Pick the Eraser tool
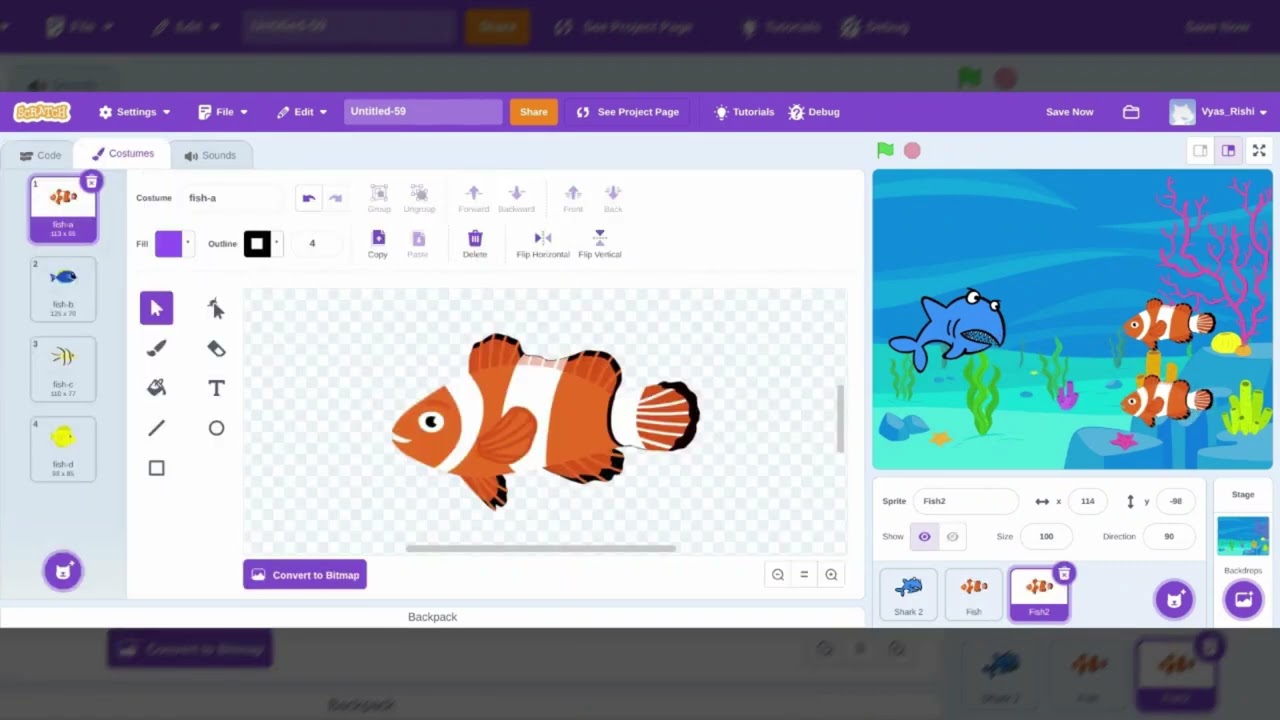Viewport: 1280px width, 720px height. pos(216,348)
